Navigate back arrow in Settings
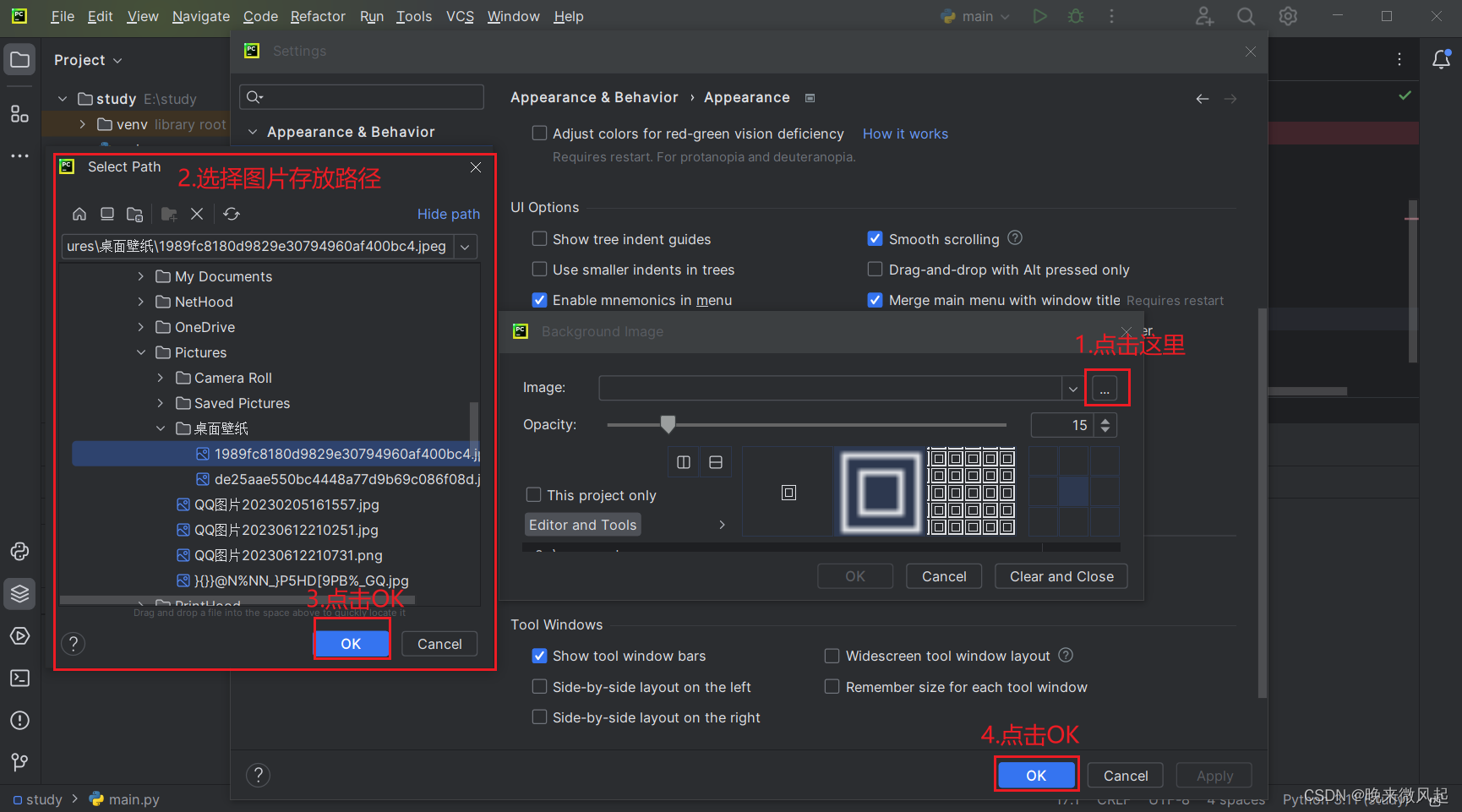 click(1203, 99)
